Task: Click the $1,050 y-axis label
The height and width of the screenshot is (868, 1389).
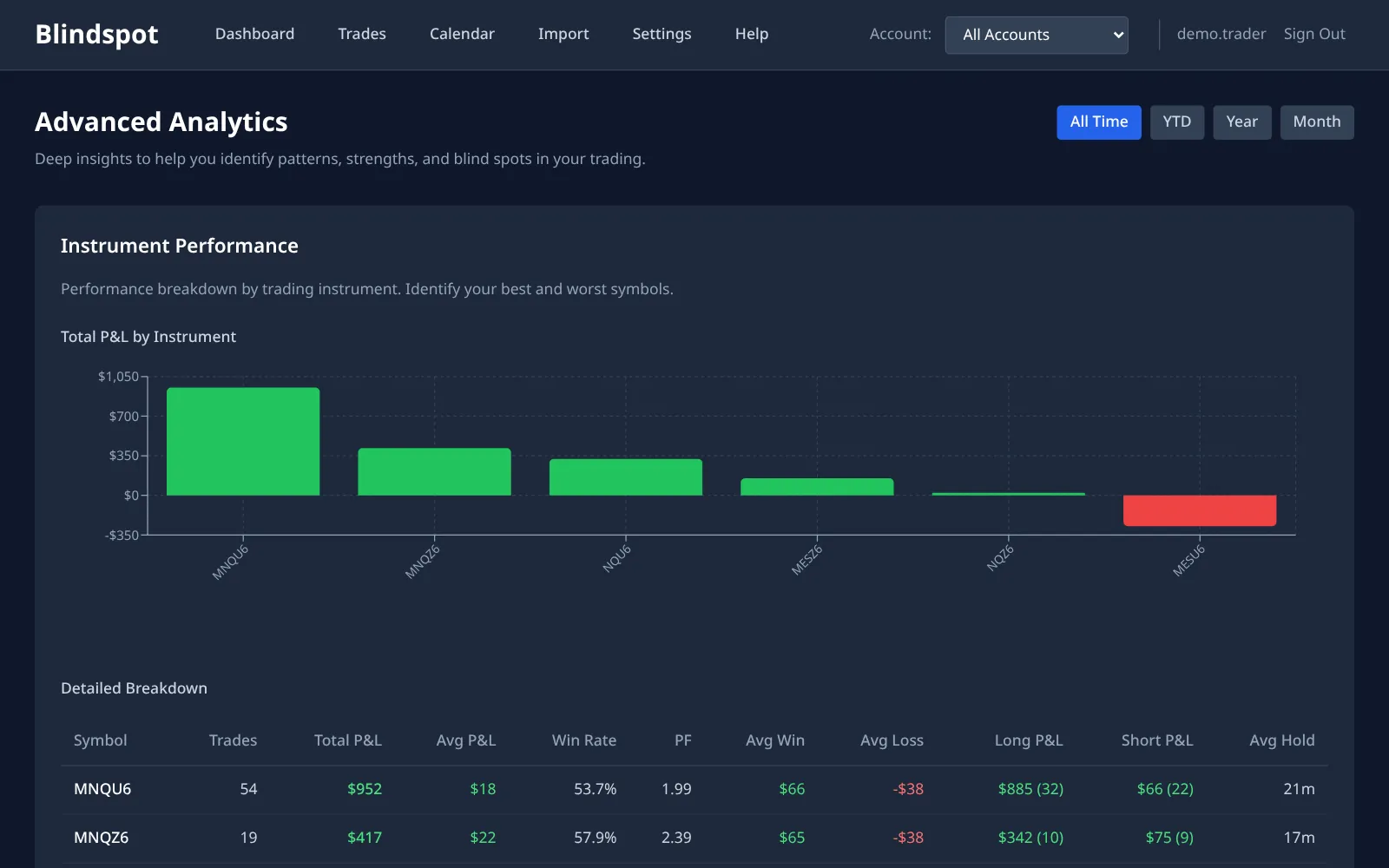Action: tap(118, 377)
